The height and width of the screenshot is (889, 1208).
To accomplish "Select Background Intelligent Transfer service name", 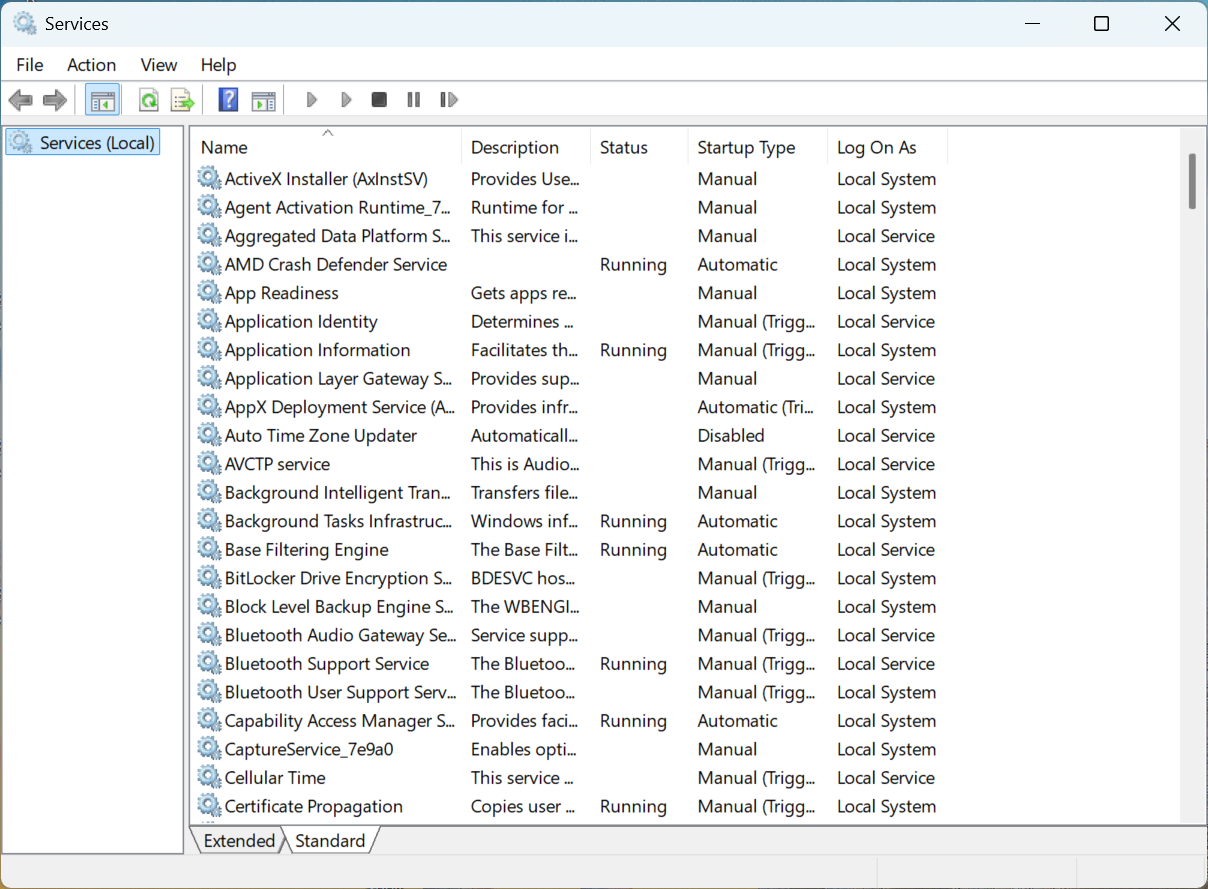I will [x=339, y=492].
